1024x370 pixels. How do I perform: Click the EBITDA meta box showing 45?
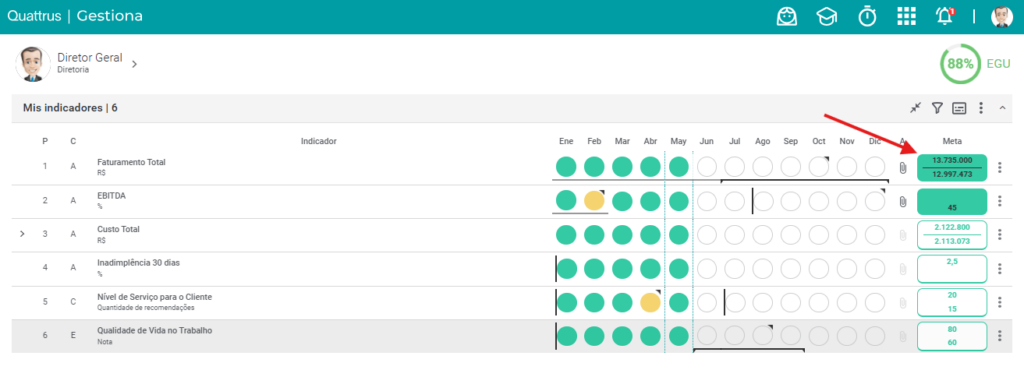[952, 202]
